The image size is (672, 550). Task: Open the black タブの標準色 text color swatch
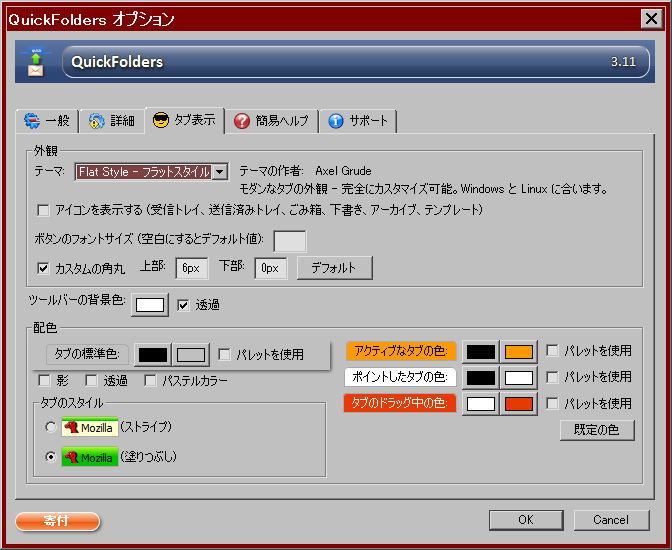(x=153, y=355)
